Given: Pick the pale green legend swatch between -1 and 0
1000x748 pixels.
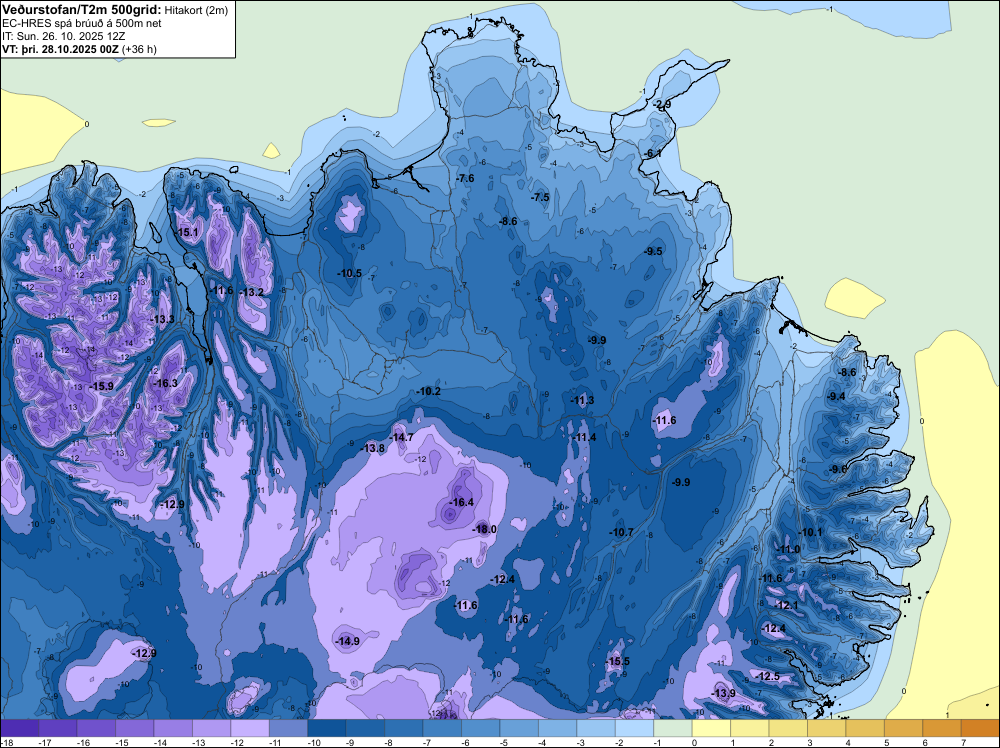Looking at the screenshot, I should click(673, 728).
